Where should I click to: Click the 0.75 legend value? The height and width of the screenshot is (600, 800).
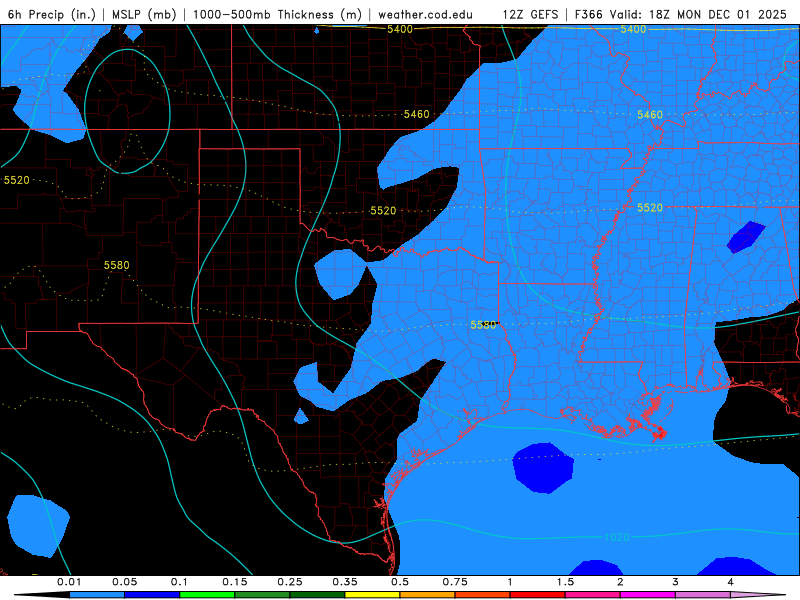[x=455, y=582]
